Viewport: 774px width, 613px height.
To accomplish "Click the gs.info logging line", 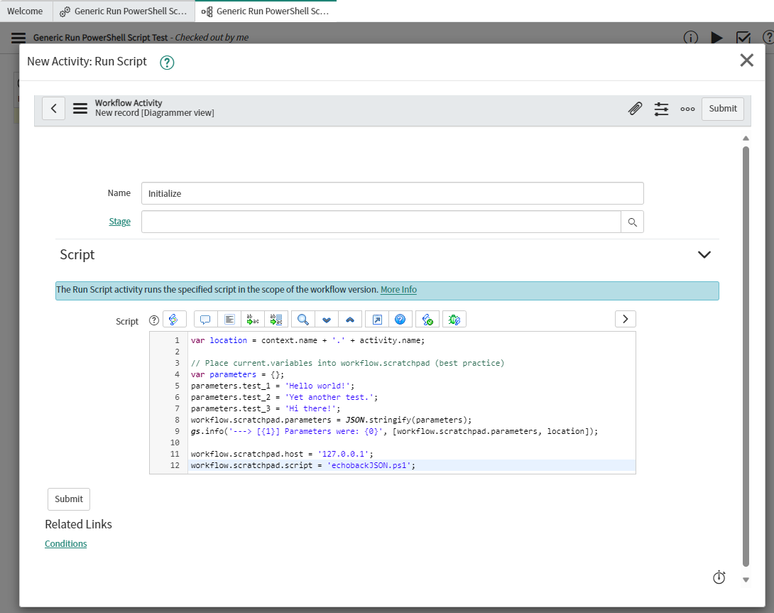I will point(411,431).
